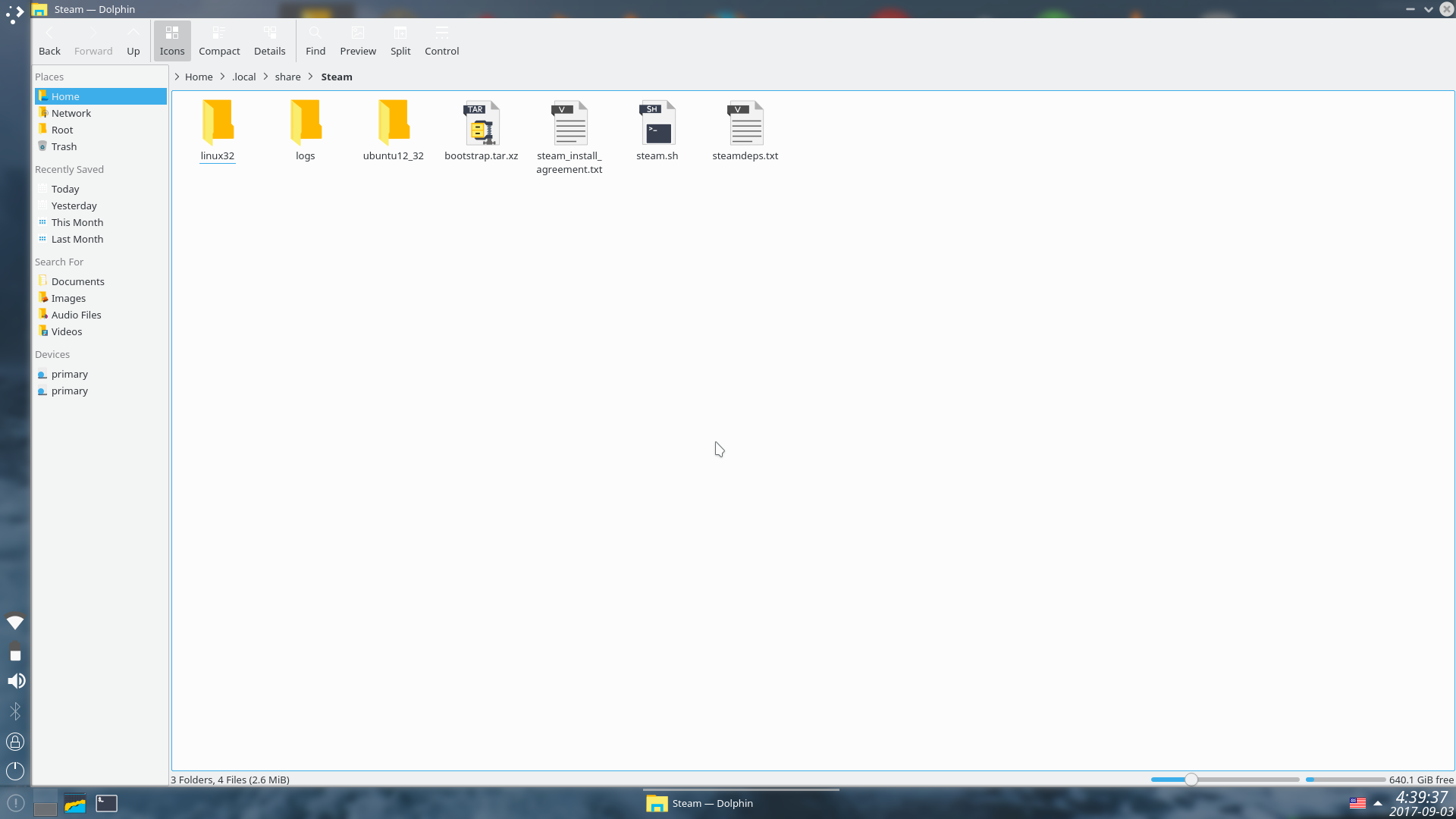Screen dimensions: 1456x819
Task: Toggle the Preview option
Action: click(358, 40)
